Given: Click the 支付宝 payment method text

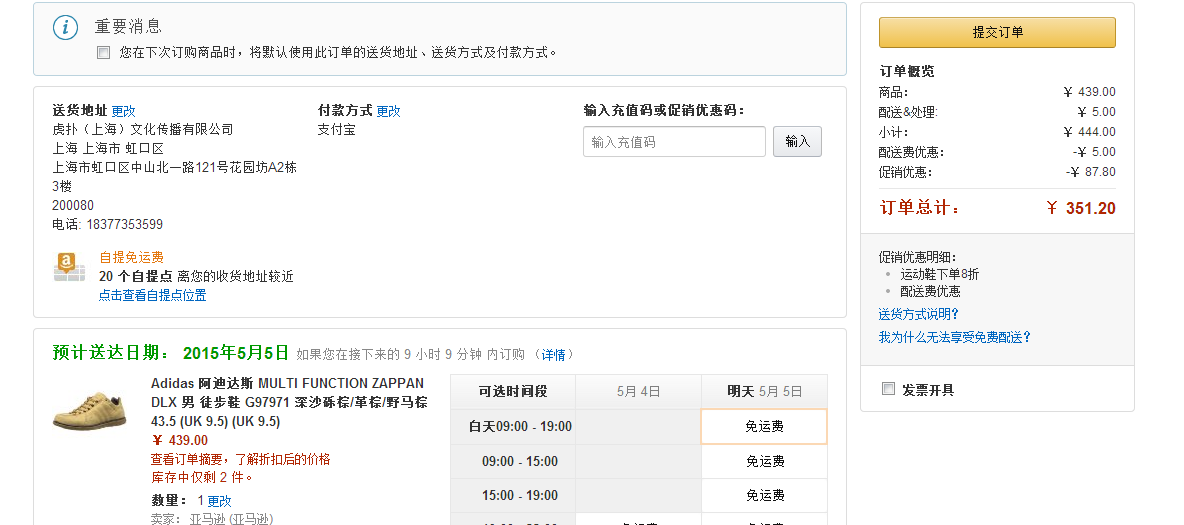Looking at the screenshot, I should (336, 130).
